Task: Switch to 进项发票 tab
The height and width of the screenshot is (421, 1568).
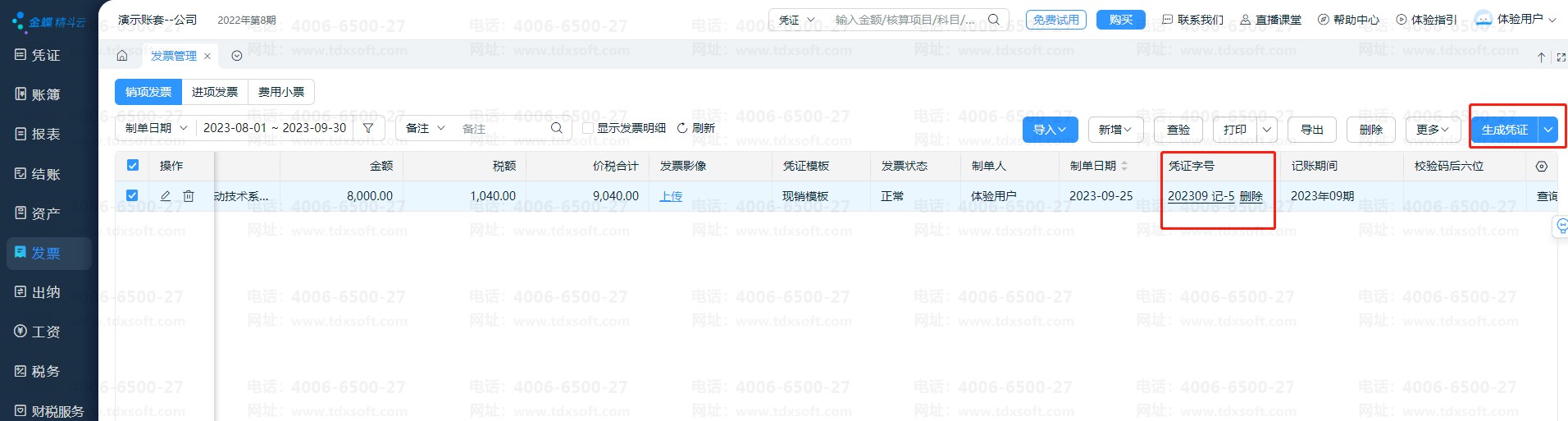Action: tap(215, 92)
